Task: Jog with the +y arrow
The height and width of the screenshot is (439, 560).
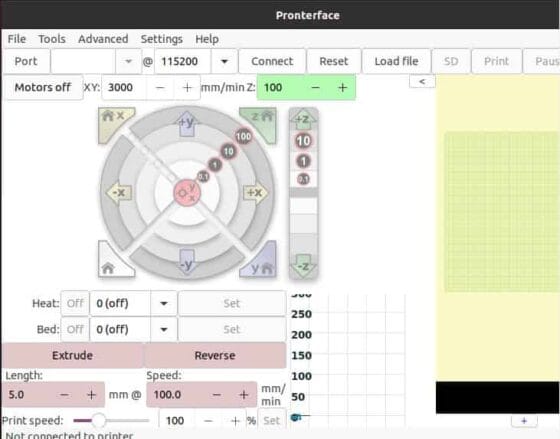Action: click(187, 124)
